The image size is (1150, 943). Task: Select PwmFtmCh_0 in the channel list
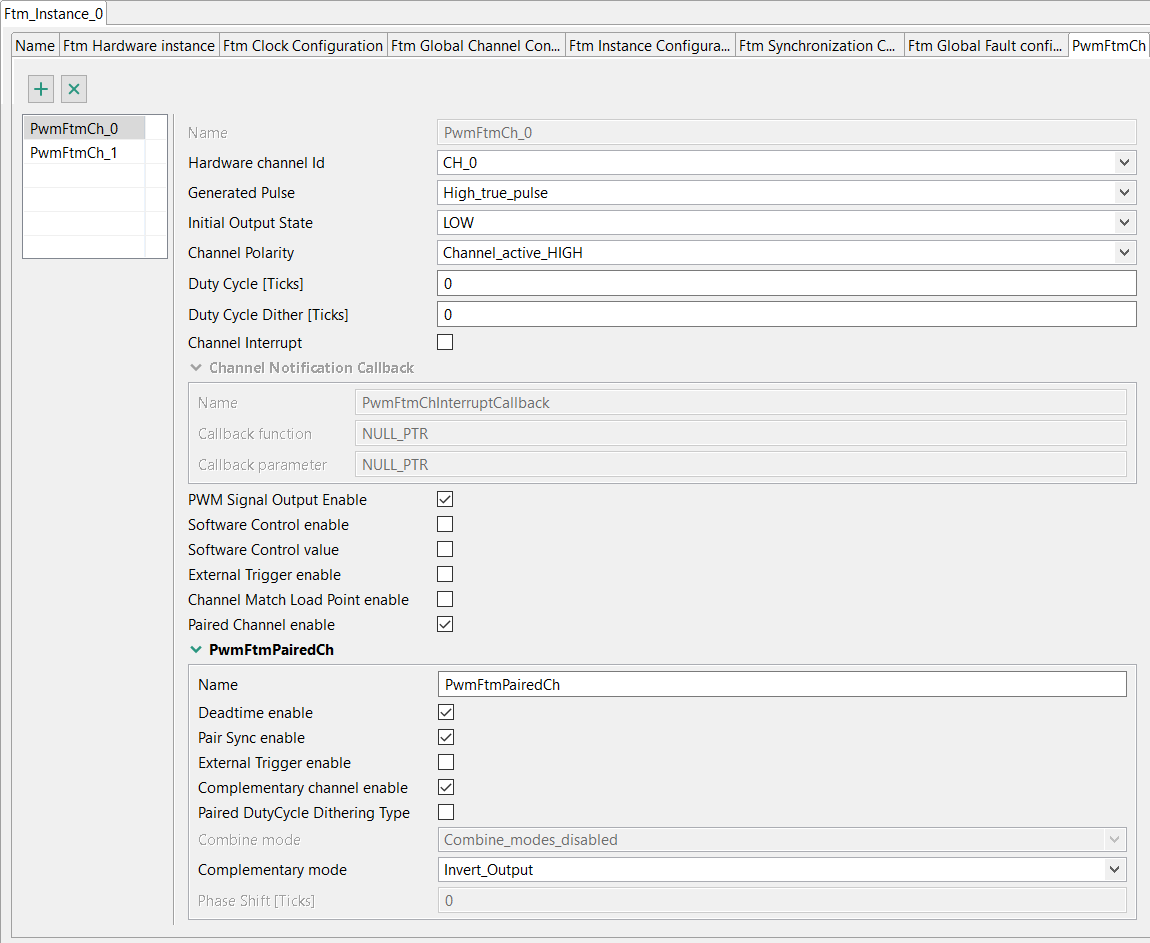[x=74, y=128]
